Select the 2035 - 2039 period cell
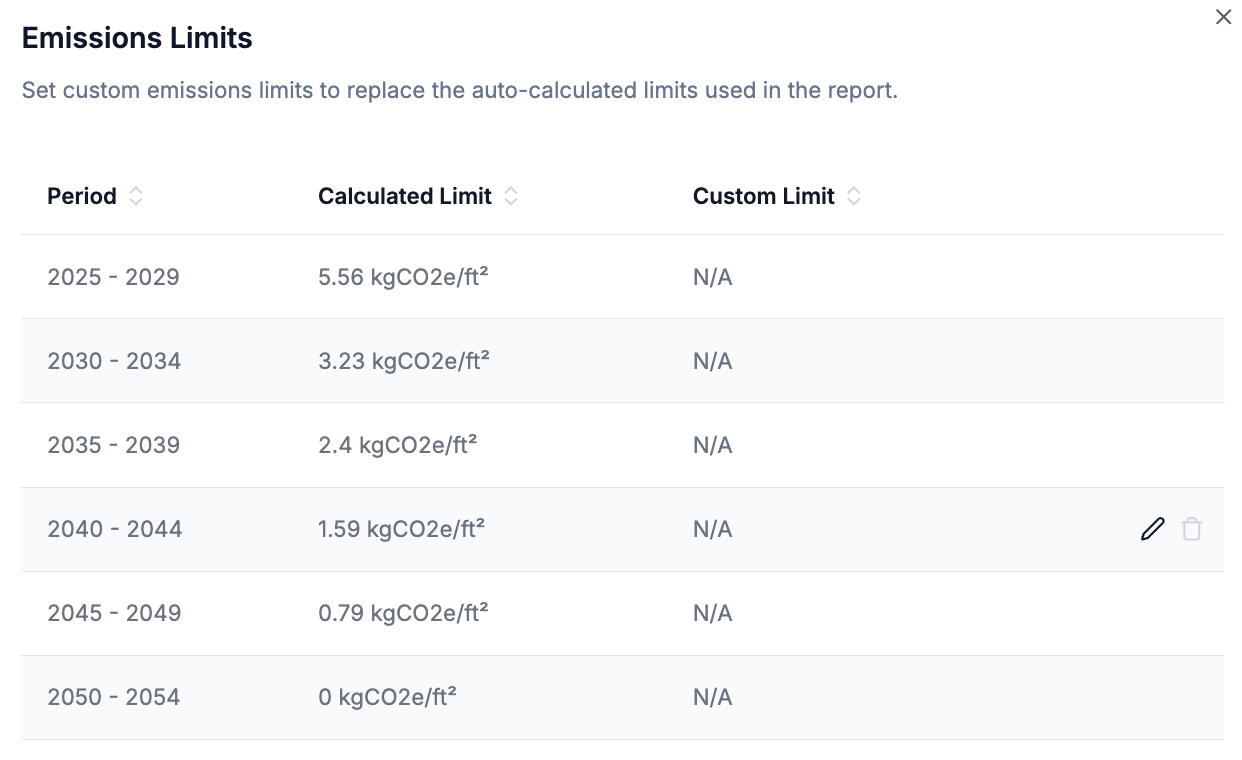Image resolution: width=1242 pixels, height=760 pixels. coord(113,445)
